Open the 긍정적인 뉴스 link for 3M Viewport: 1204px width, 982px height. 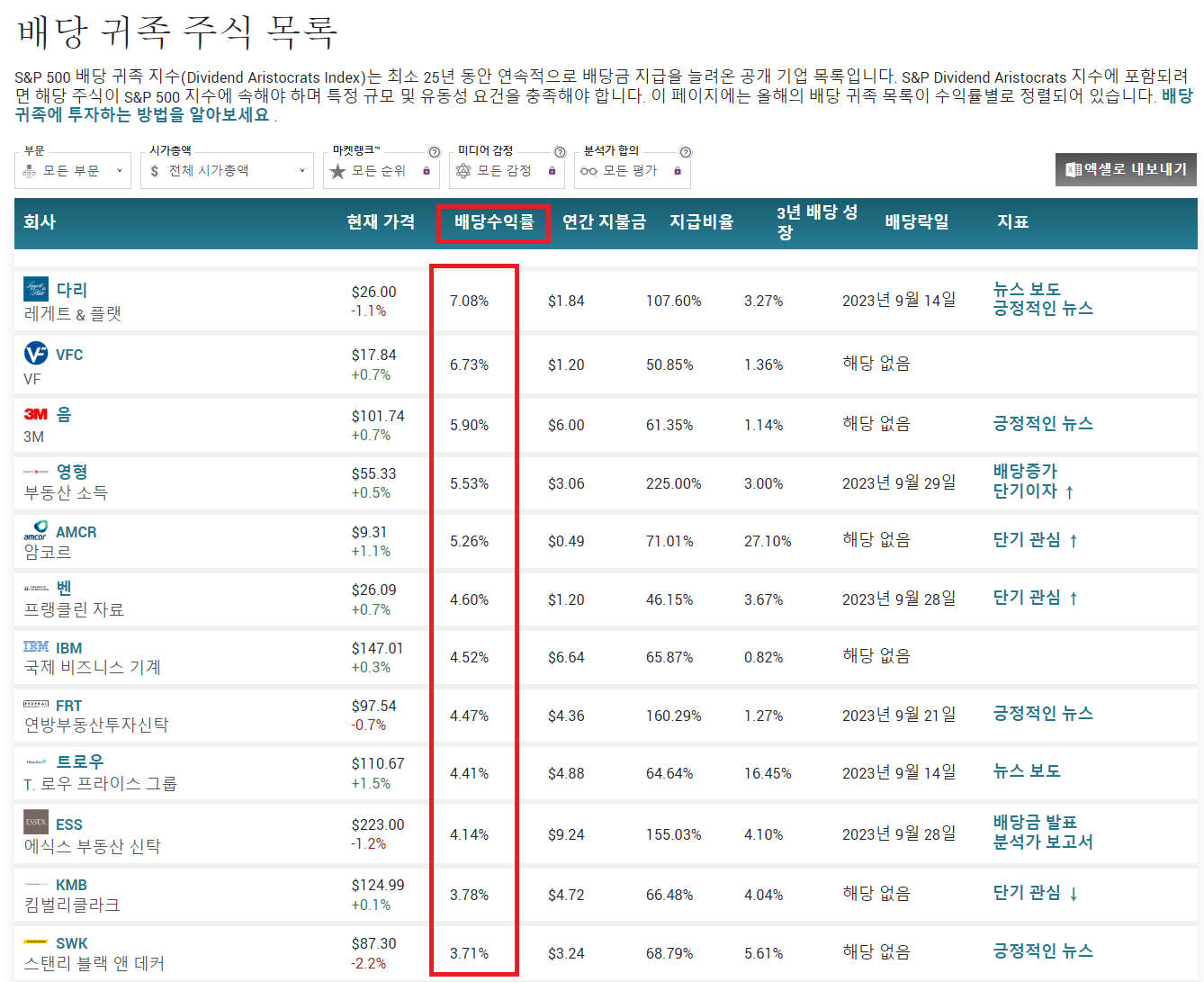click(1041, 423)
